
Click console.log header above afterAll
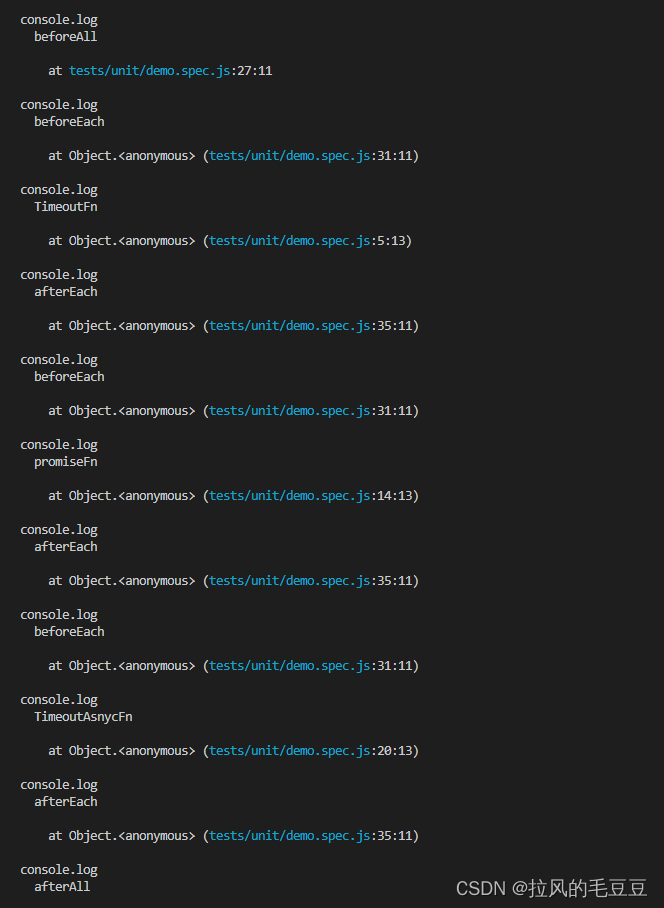tap(59, 870)
